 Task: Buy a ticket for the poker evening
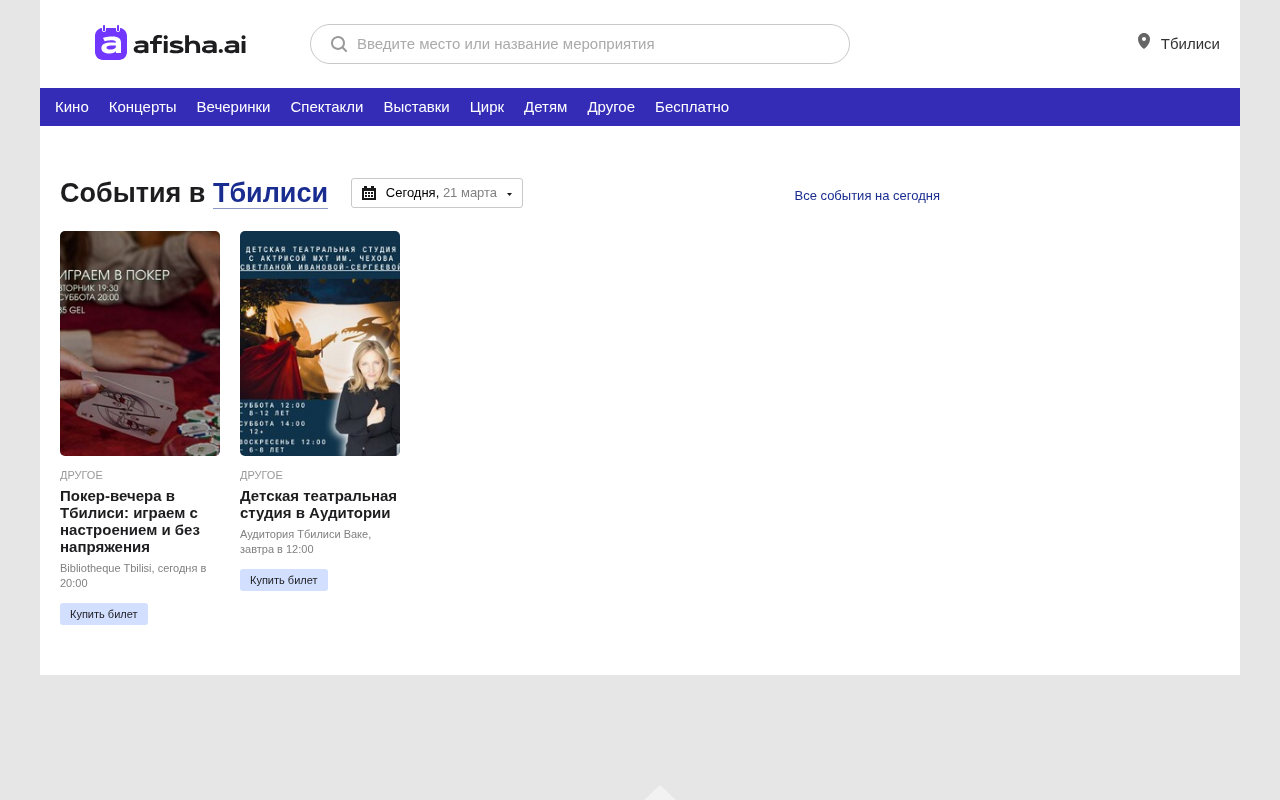[x=104, y=614]
